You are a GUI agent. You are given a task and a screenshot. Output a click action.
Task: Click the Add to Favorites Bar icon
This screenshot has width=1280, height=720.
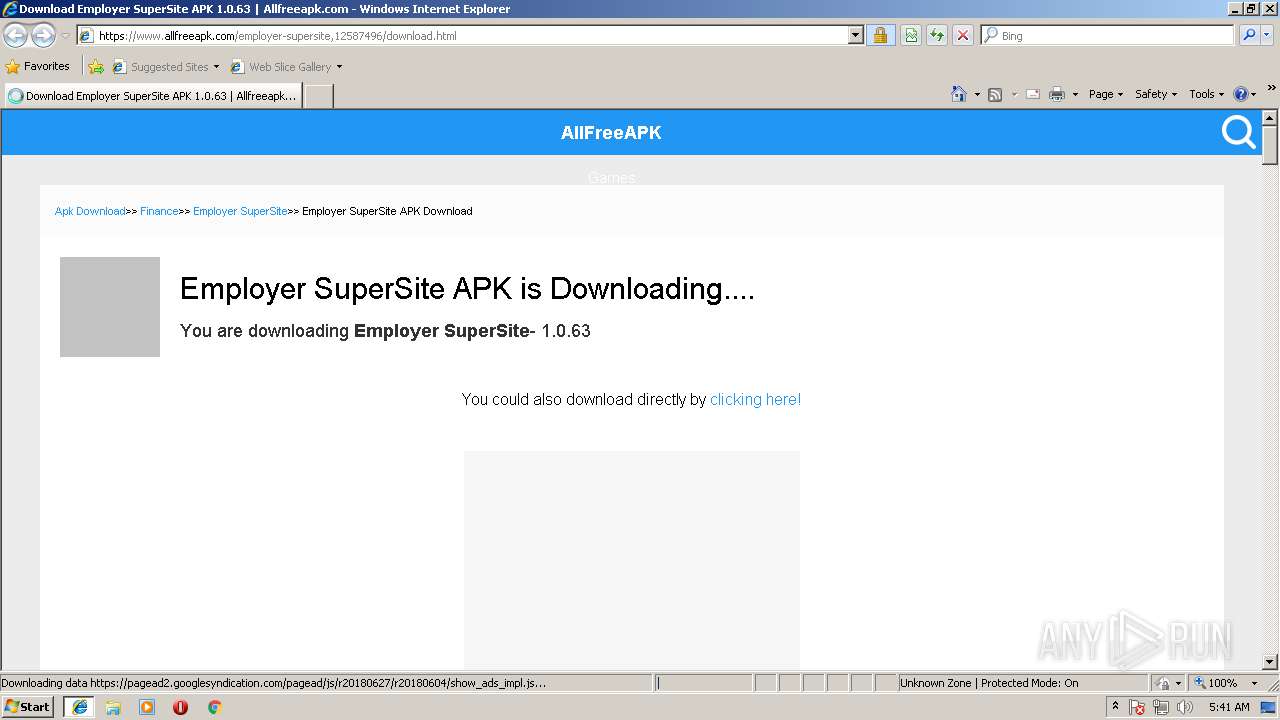click(96, 67)
